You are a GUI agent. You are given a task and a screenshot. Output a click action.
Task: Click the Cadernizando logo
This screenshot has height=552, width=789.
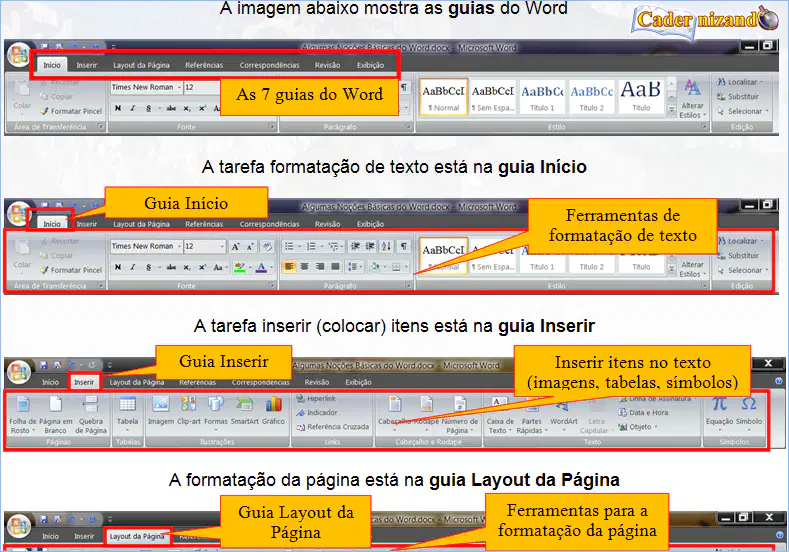705,21
